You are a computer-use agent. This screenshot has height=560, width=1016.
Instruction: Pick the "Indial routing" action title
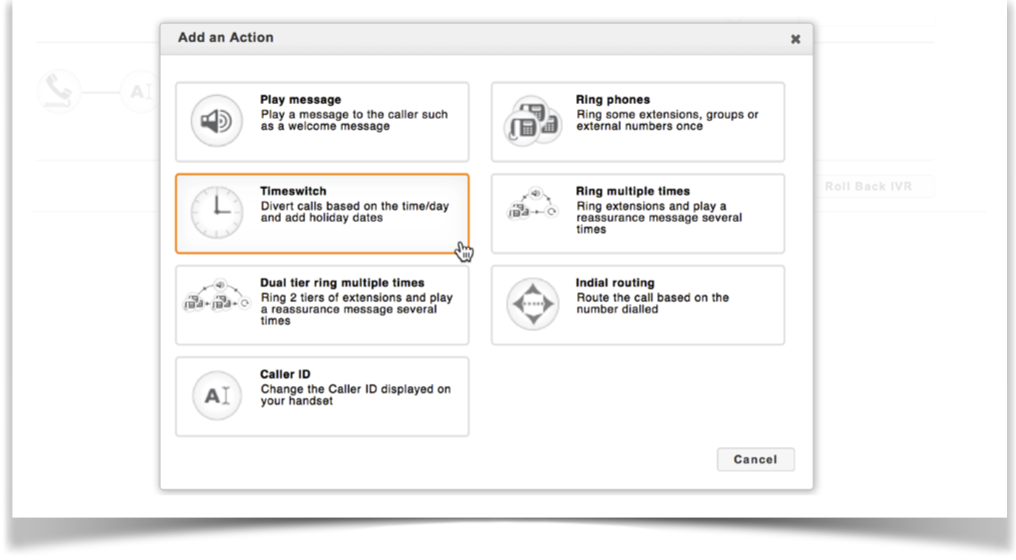[614, 283]
